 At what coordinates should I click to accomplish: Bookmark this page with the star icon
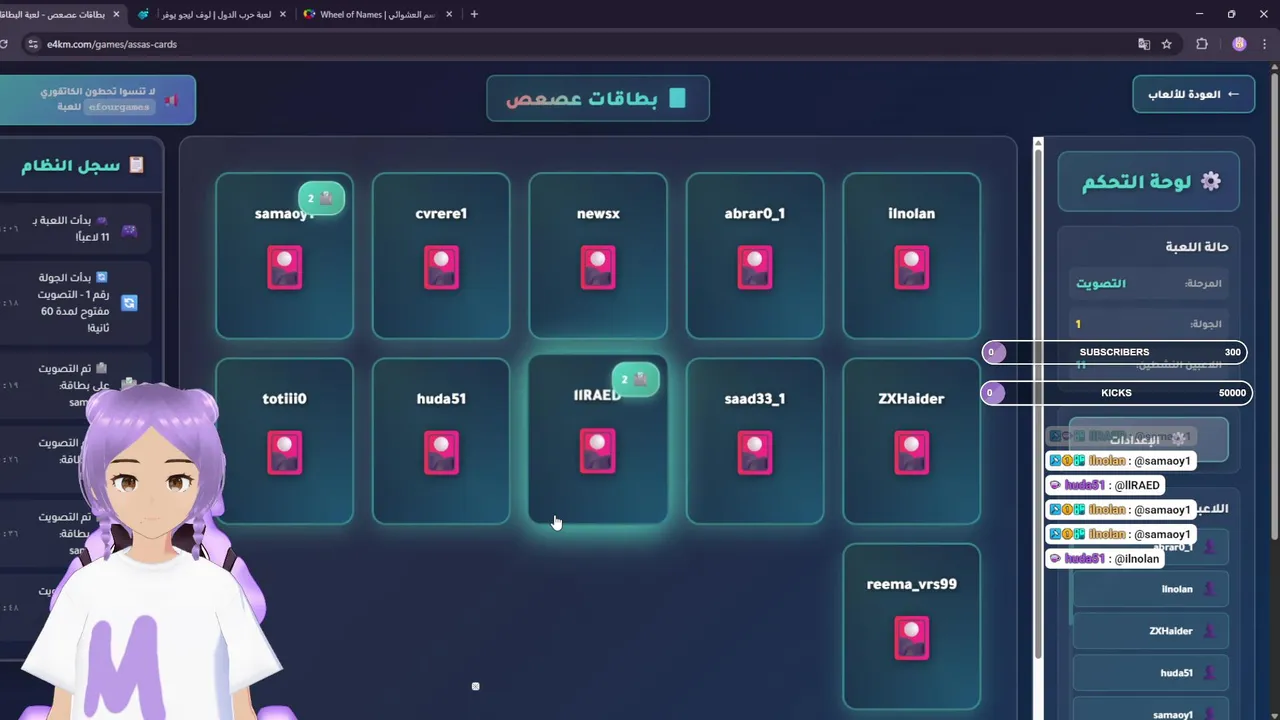point(1167,44)
